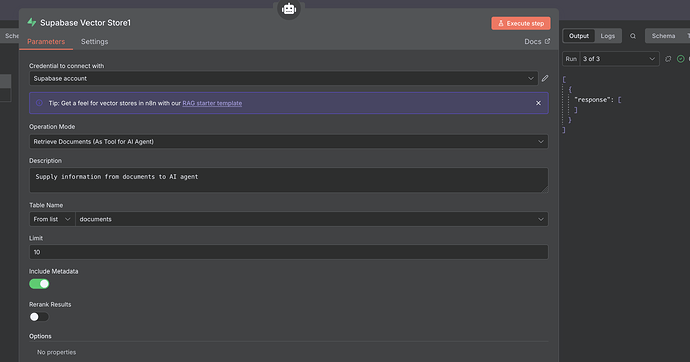Open the RAG starter template link
690x362 pixels.
[x=212, y=103]
